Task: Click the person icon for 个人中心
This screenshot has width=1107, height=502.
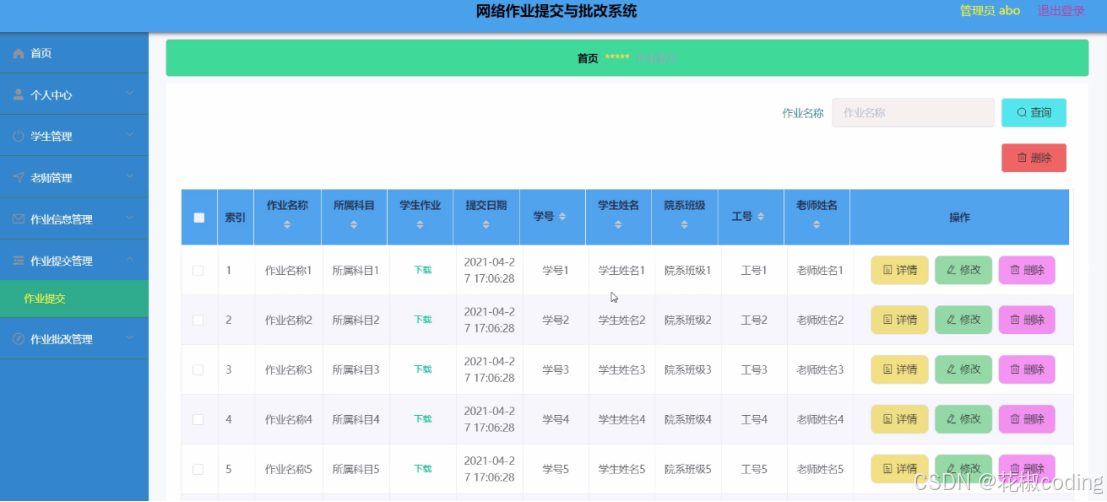Action: pyautogui.click(x=19, y=95)
